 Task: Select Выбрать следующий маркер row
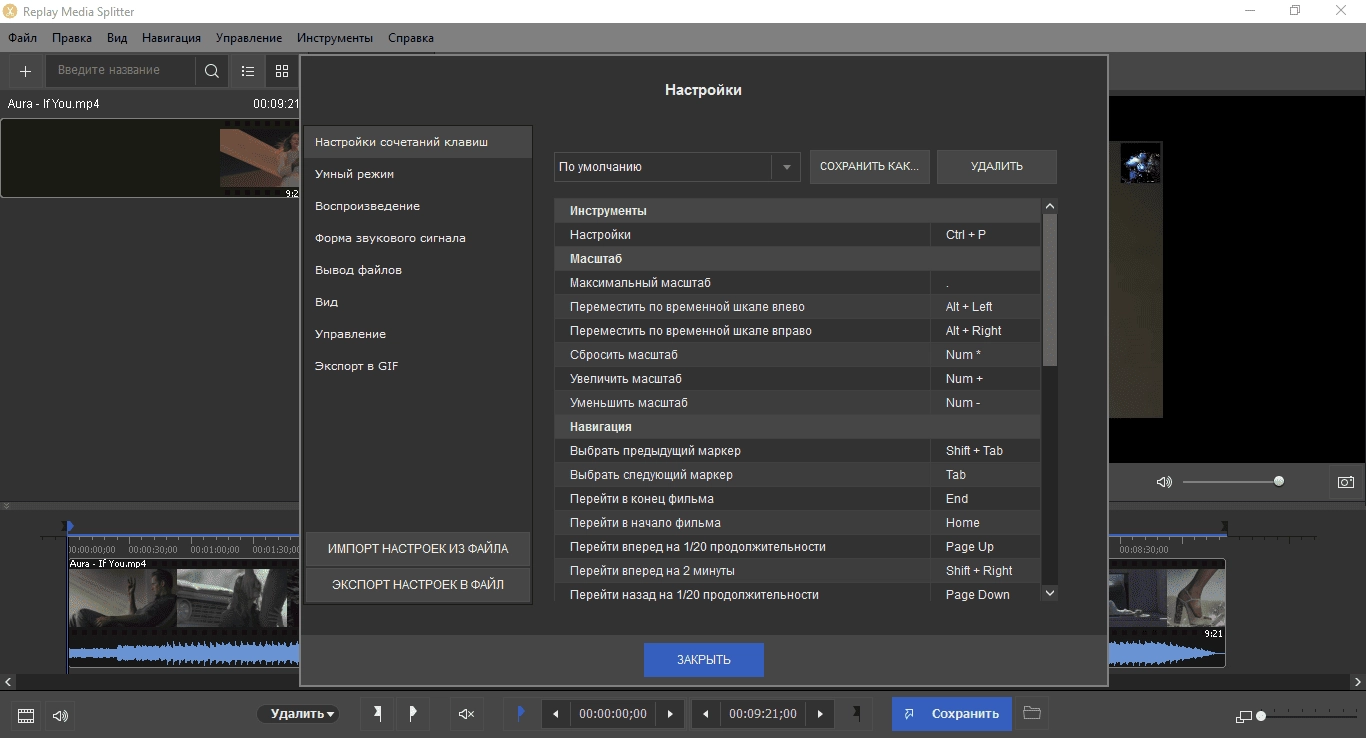(x=797, y=475)
